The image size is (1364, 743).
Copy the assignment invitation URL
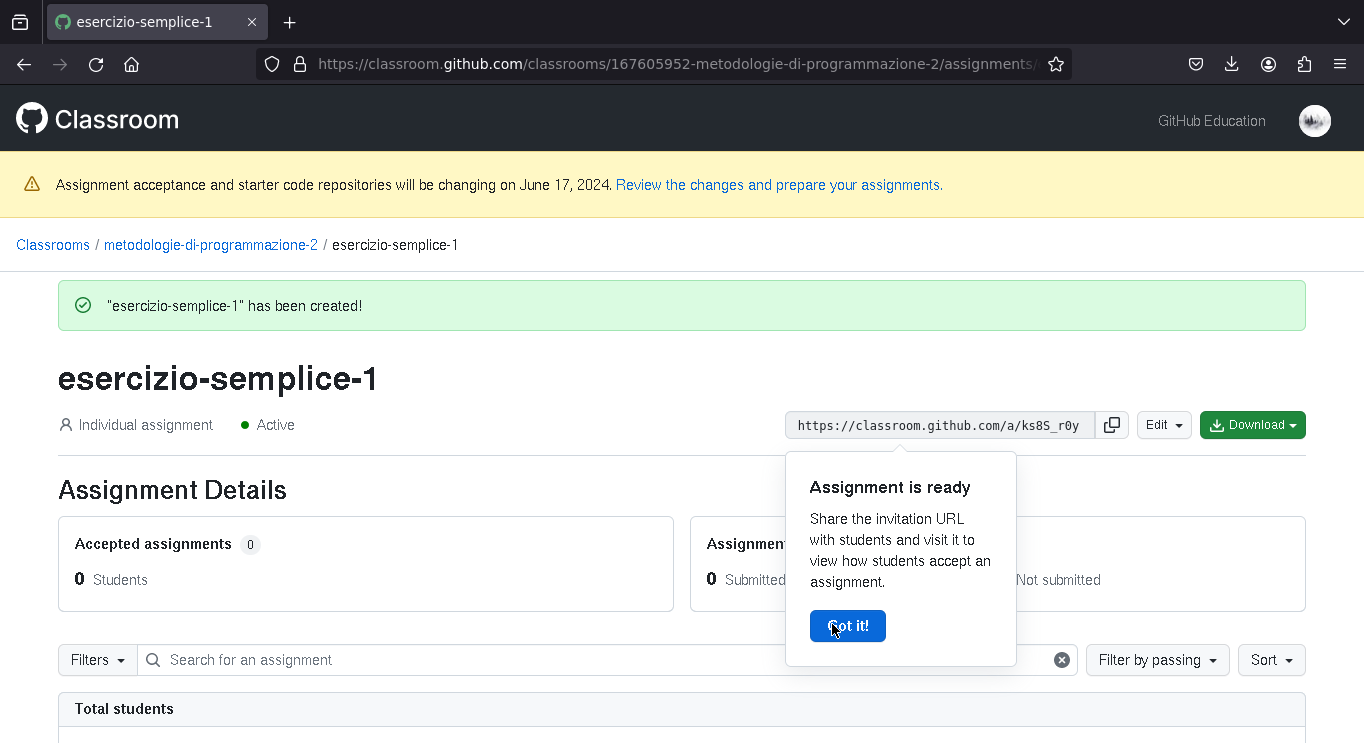pyautogui.click(x=1112, y=425)
